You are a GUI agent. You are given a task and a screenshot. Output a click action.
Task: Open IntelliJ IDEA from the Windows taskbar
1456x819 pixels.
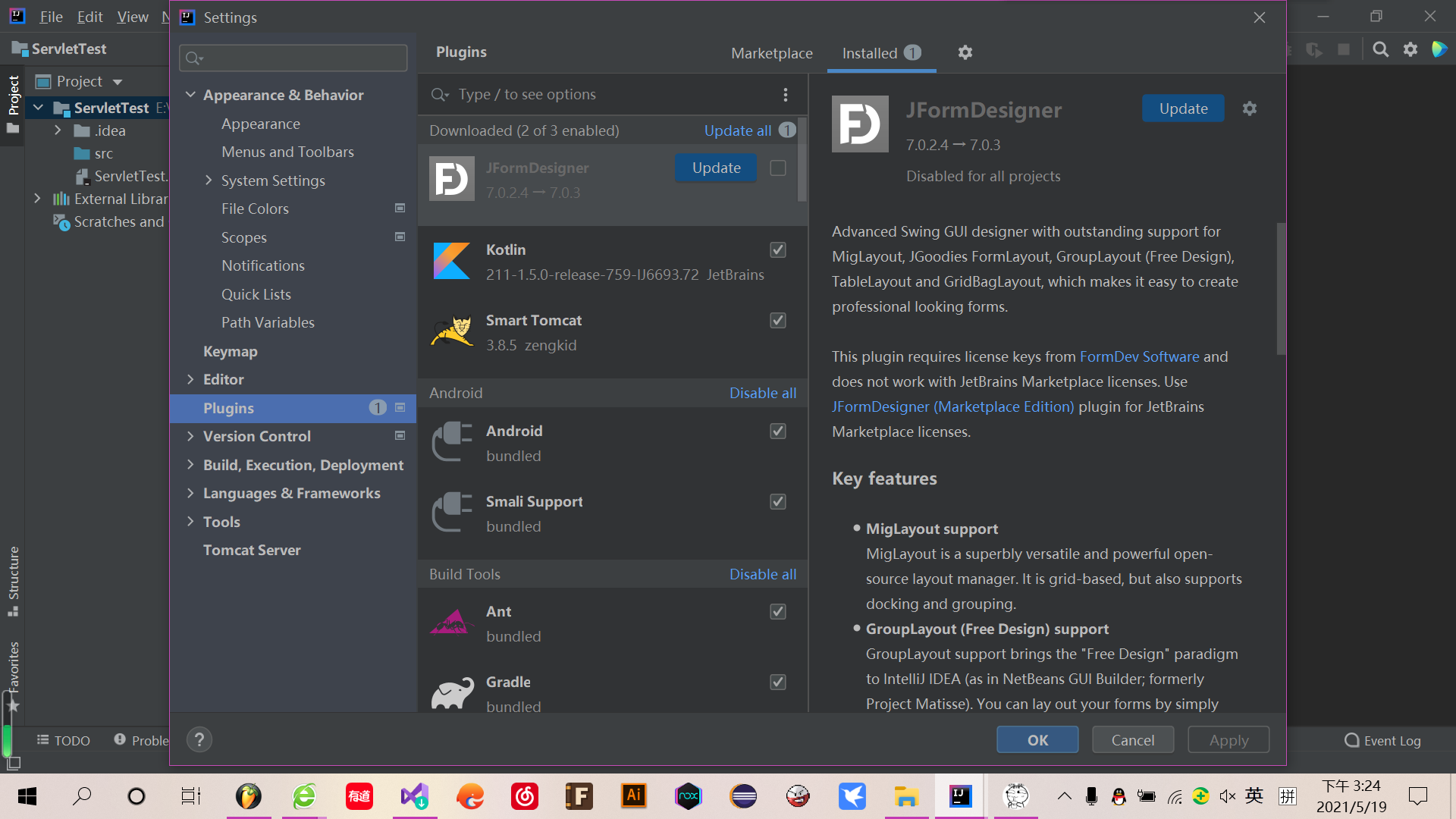click(960, 796)
